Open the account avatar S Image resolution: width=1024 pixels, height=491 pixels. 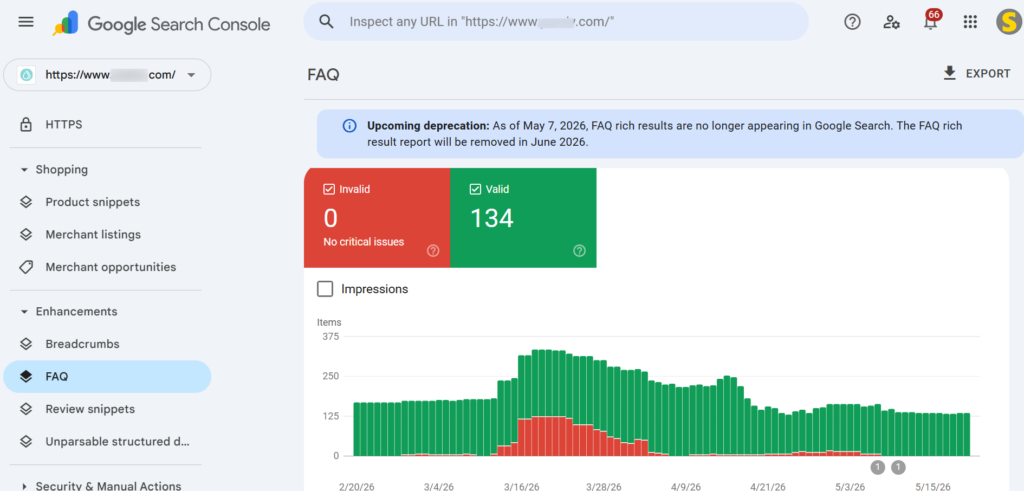[x=1009, y=22]
